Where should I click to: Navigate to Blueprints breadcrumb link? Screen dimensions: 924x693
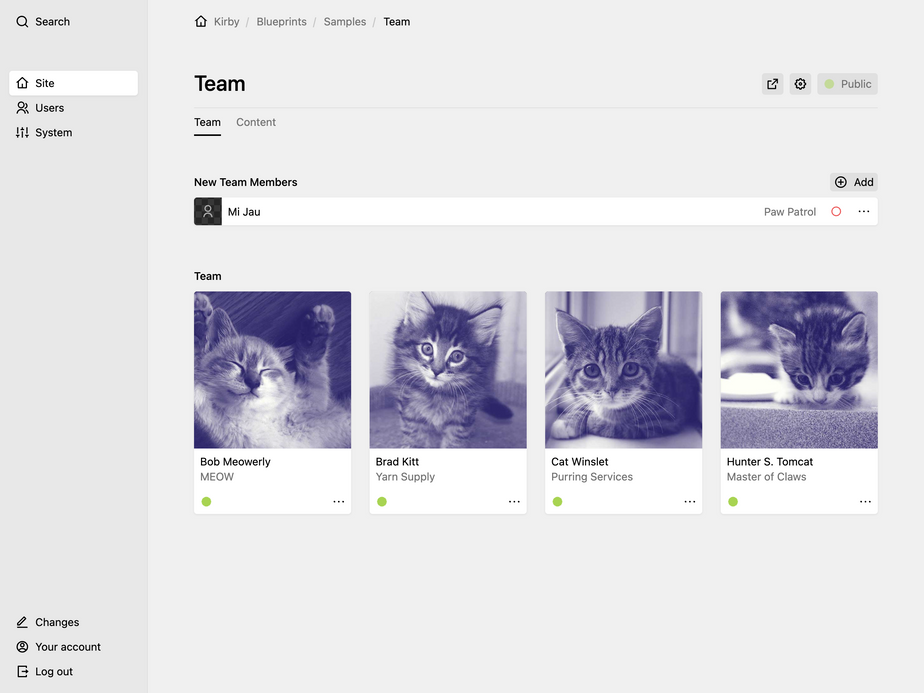coord(281,21)
